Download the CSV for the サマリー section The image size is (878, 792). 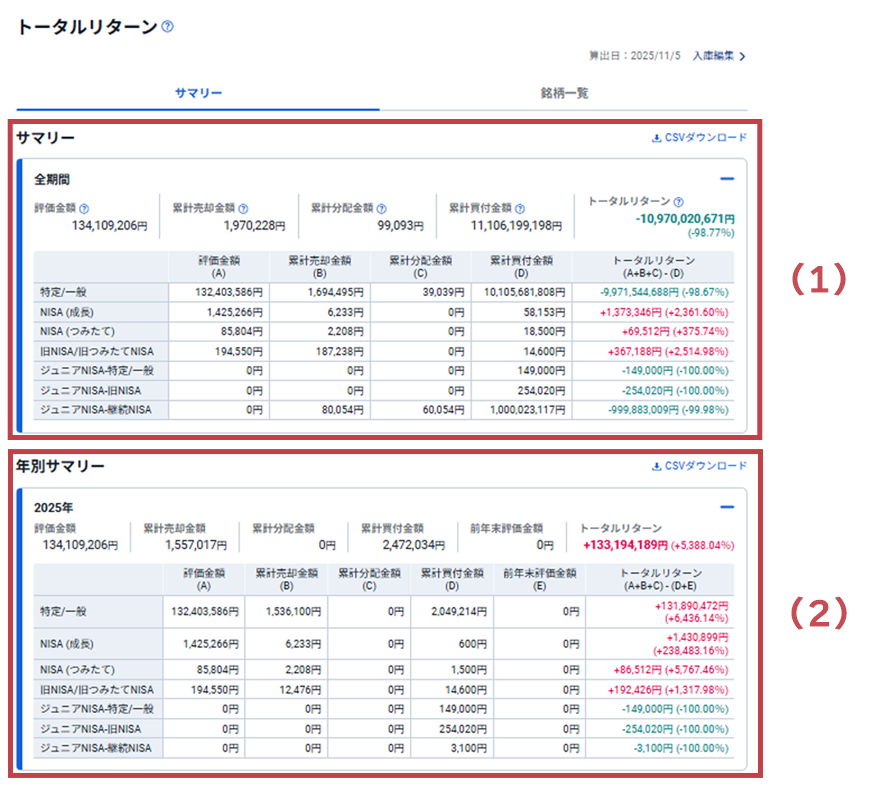tap(699, 138)
